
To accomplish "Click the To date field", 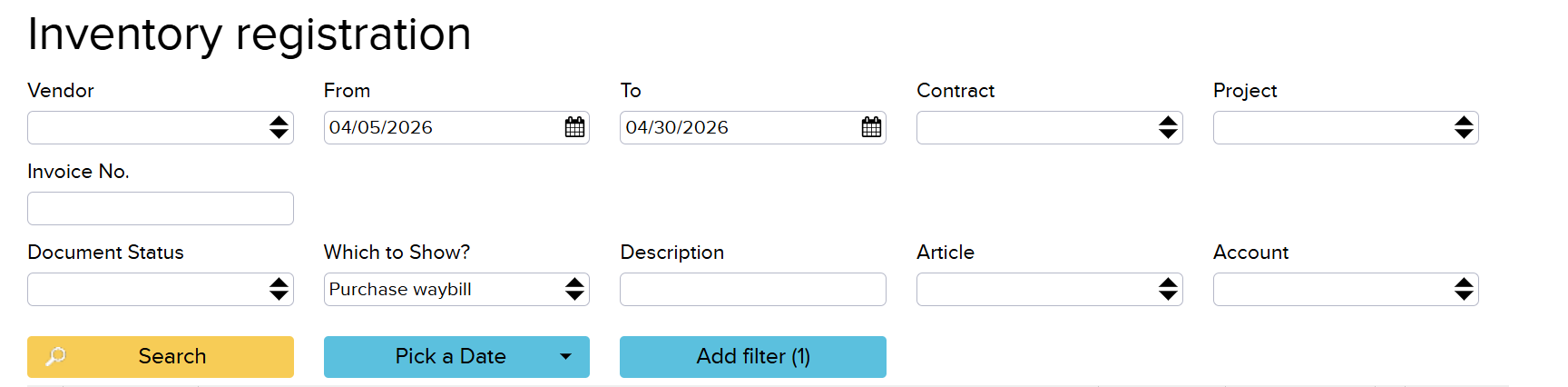I will point(735,127).
